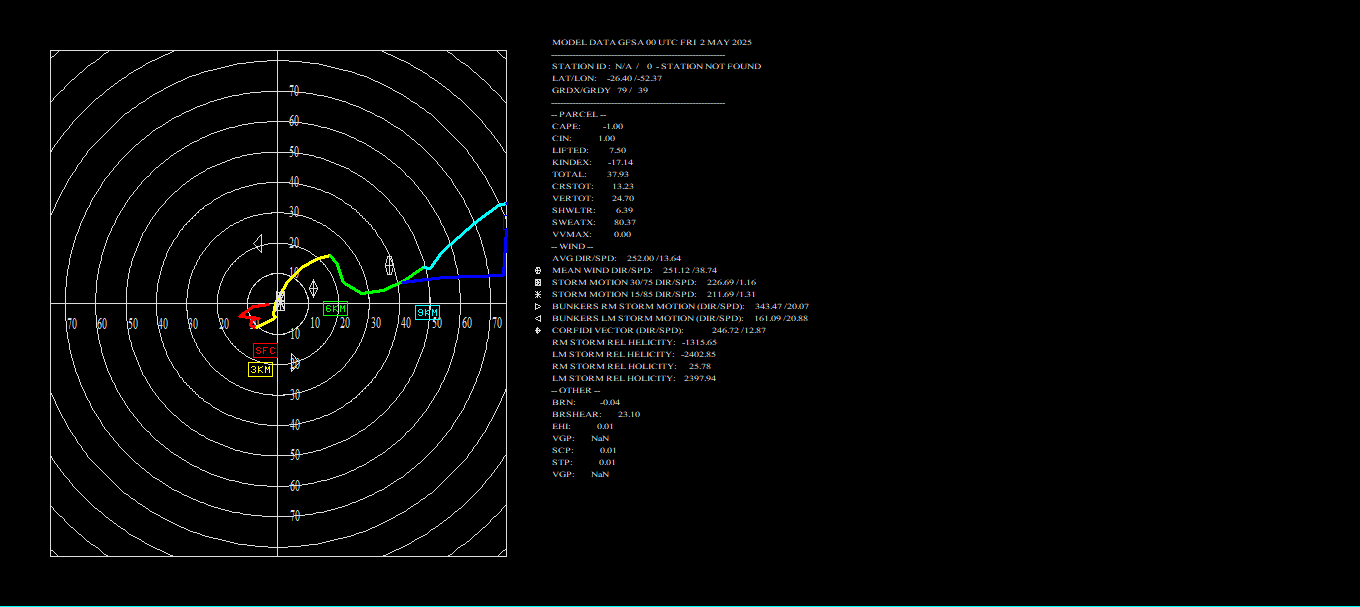Select the left-pointing Bunkers LM triangle on the hodograph

pyautogui.click(x=258, y=243)
